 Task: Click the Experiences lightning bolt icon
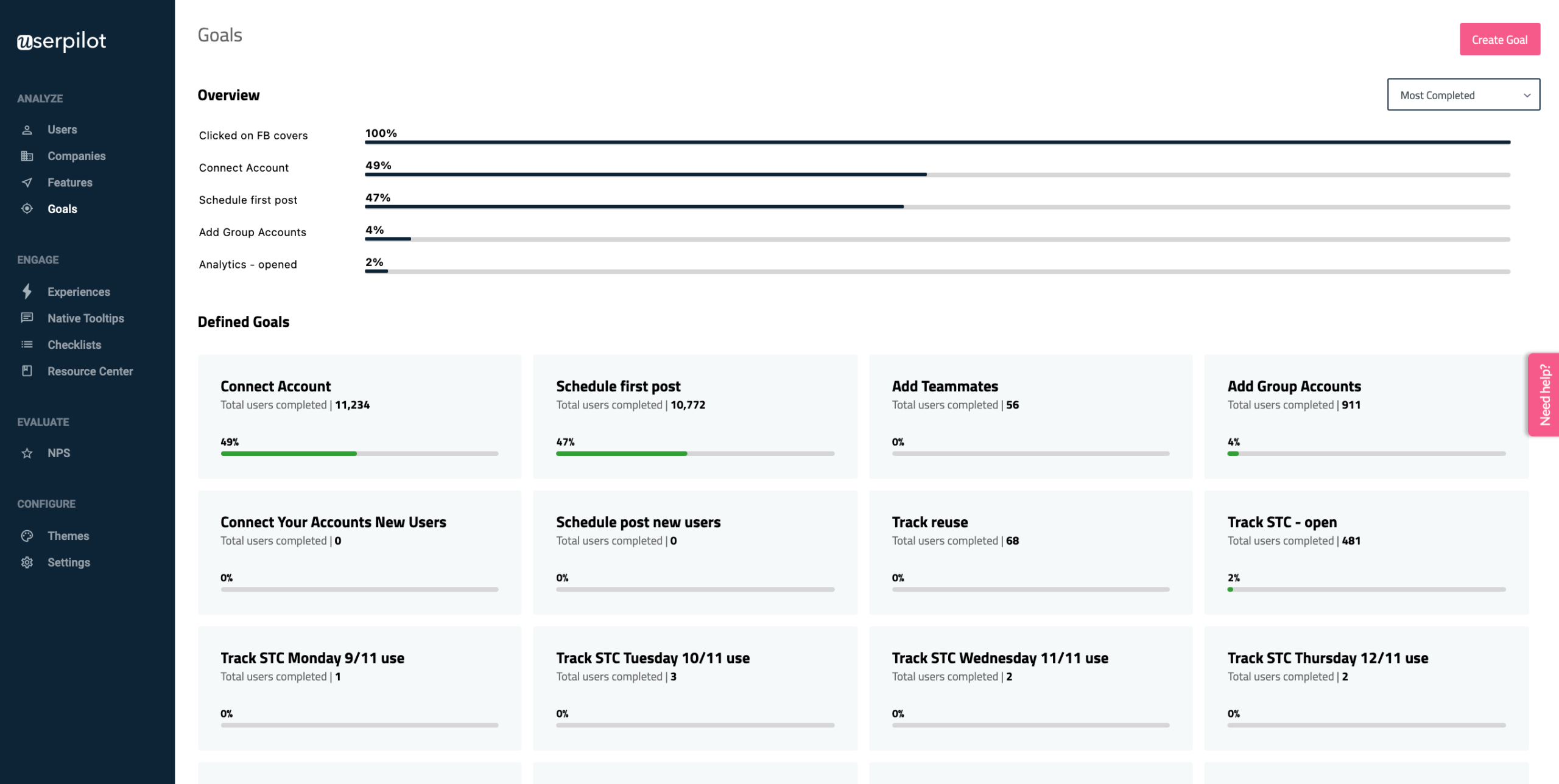(27, 292)
